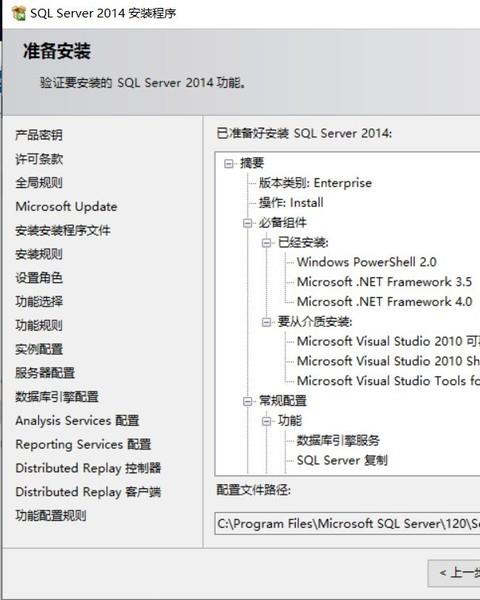Jump to the 功能选择 step
The height and width of the screenshot is (600, 480).
[39, 302]
